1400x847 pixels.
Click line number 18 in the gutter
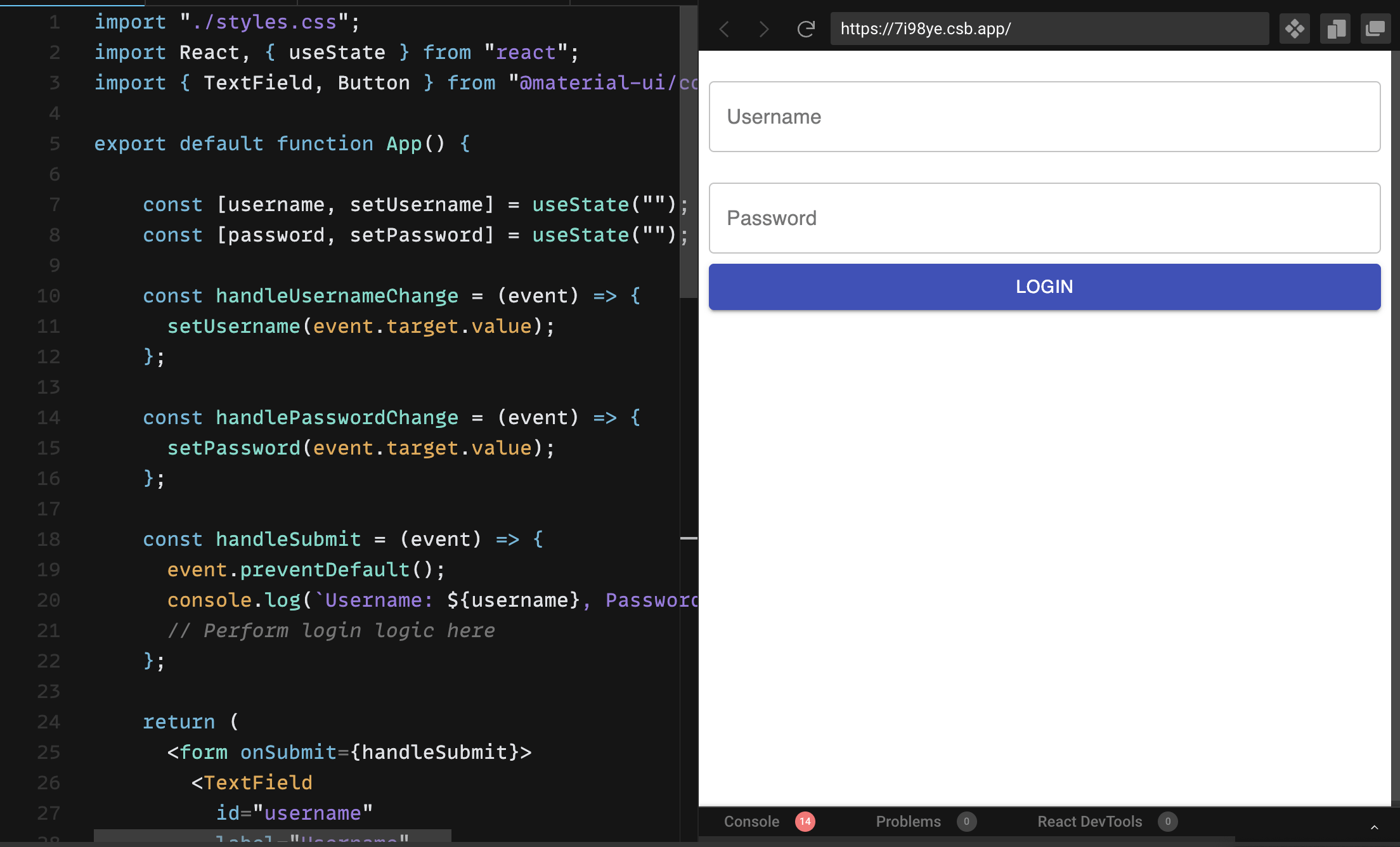click(49, 540)
